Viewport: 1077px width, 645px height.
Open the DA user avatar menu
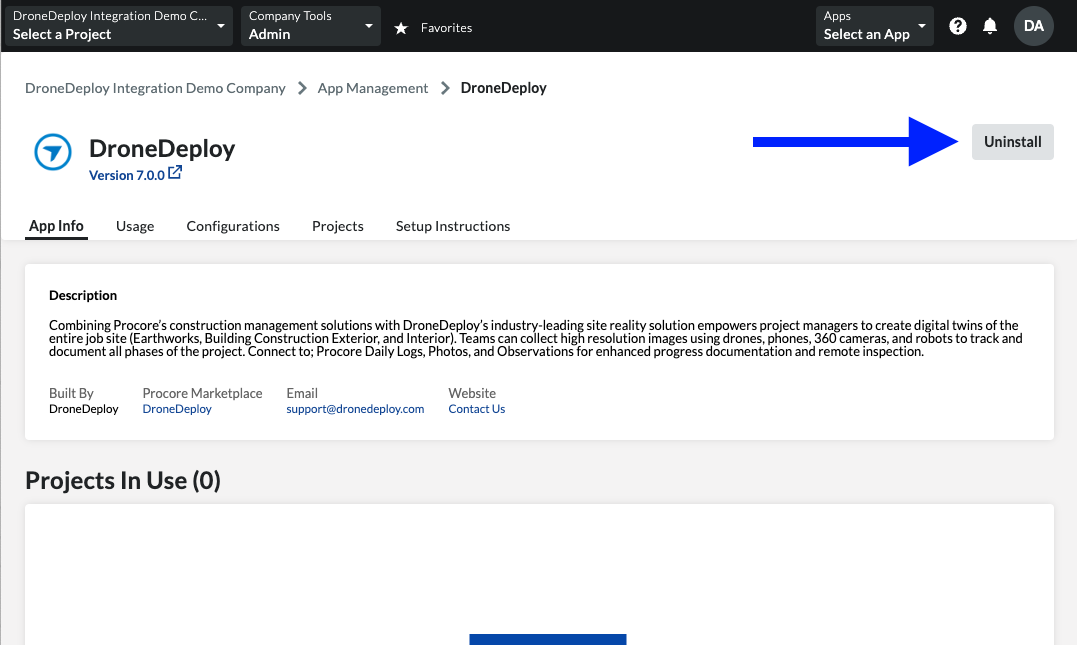[x=1034, y=26]
